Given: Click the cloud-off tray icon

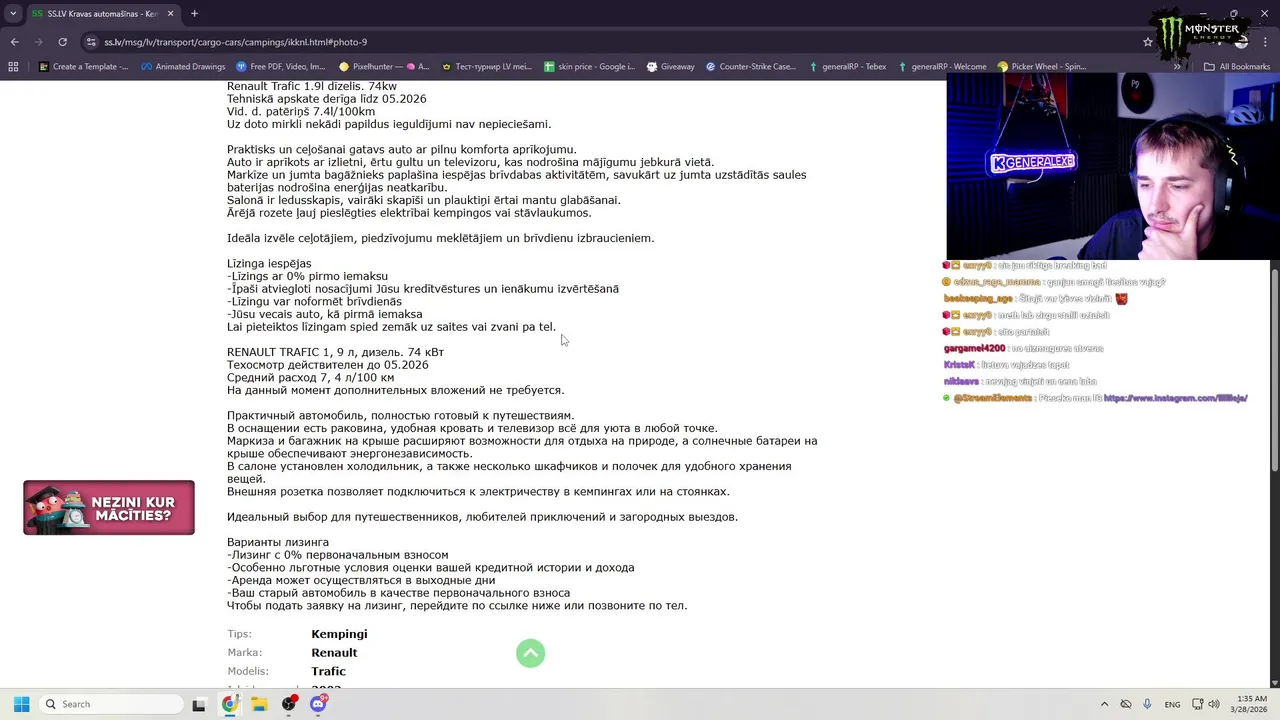Looking at the screenshot, I should [x=1125, y=704].
